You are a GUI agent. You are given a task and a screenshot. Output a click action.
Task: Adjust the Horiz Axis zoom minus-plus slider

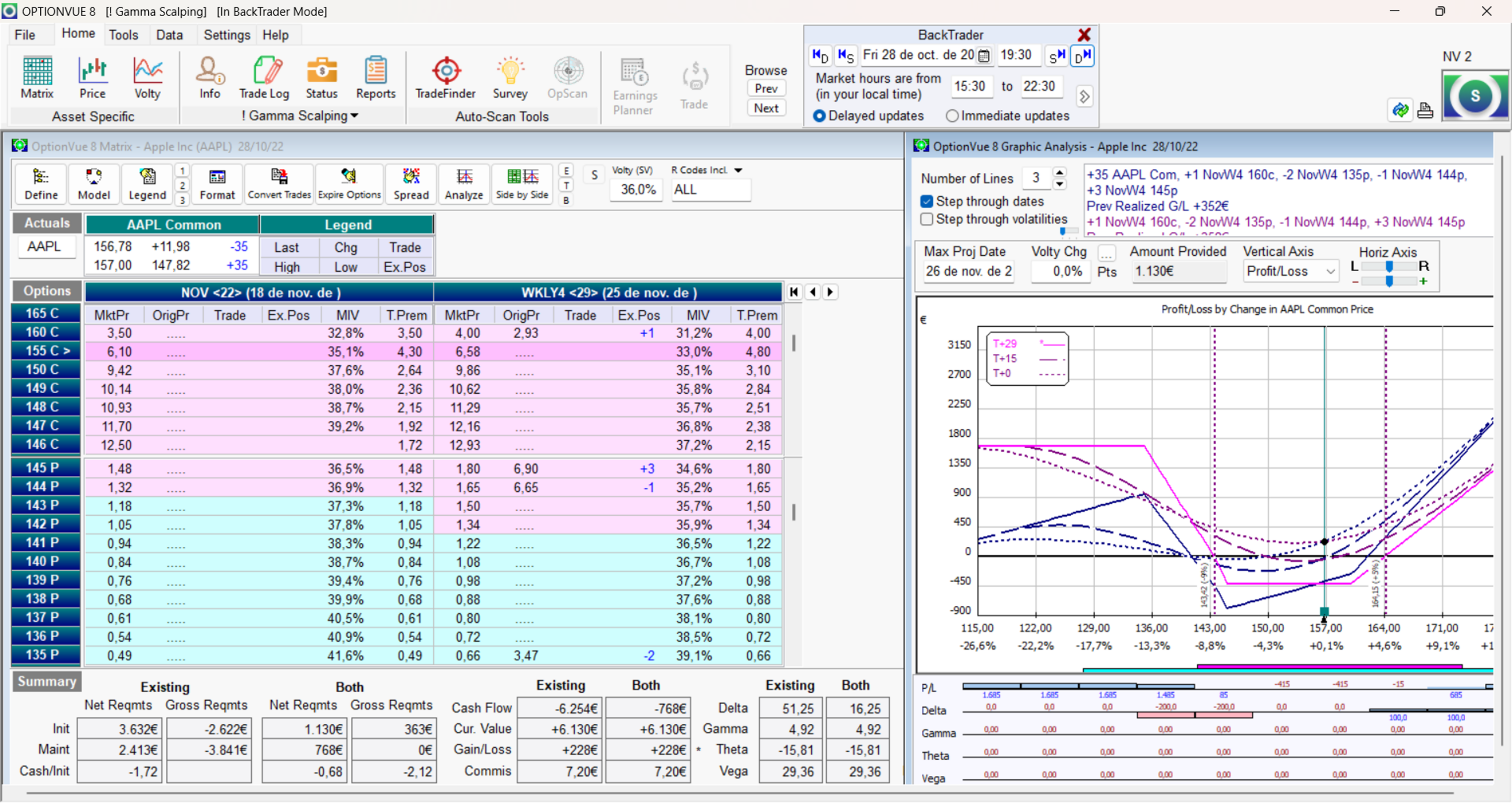point(1389,282)
